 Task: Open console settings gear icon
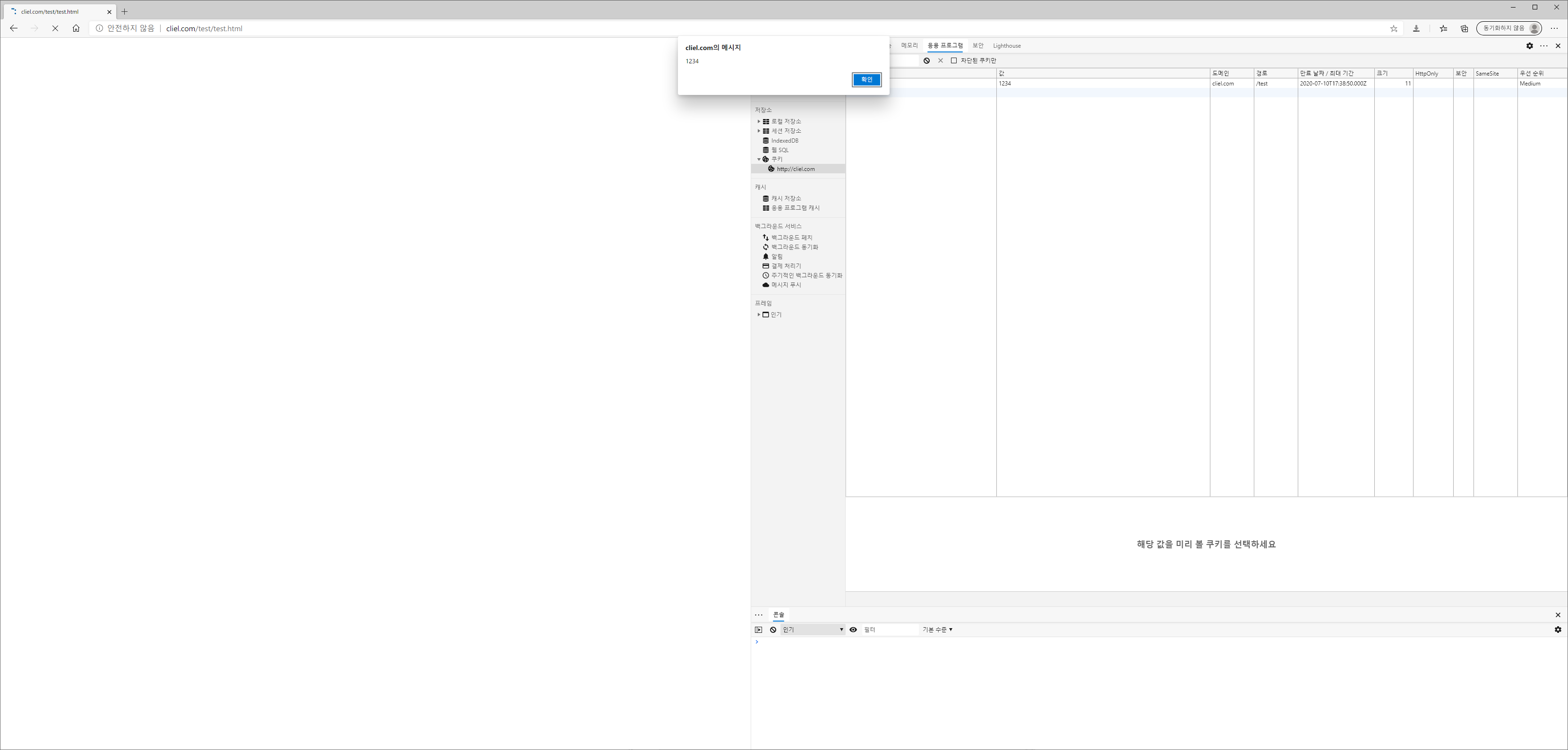point(1558,630)
